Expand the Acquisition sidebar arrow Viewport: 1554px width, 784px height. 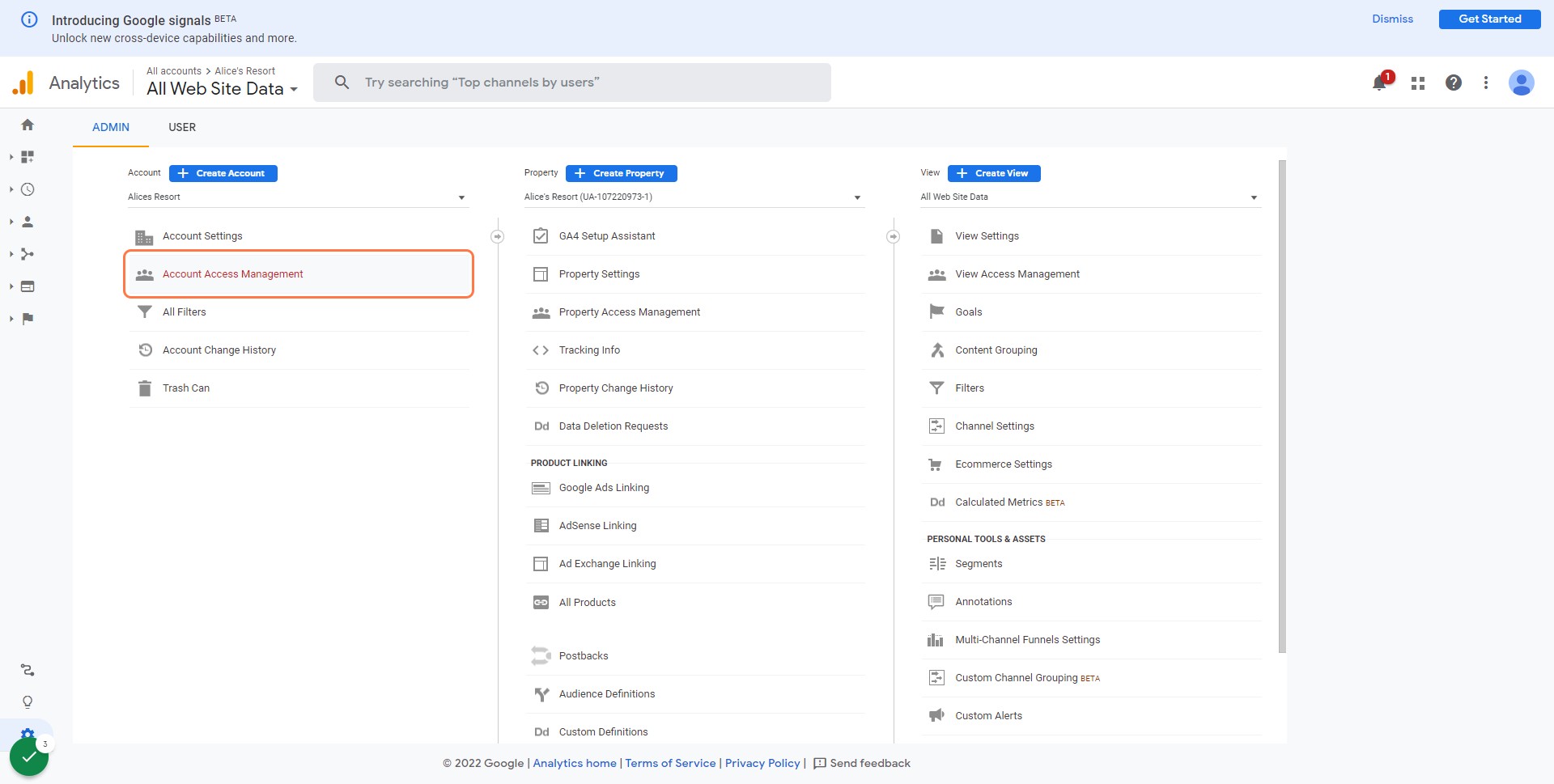11,254
